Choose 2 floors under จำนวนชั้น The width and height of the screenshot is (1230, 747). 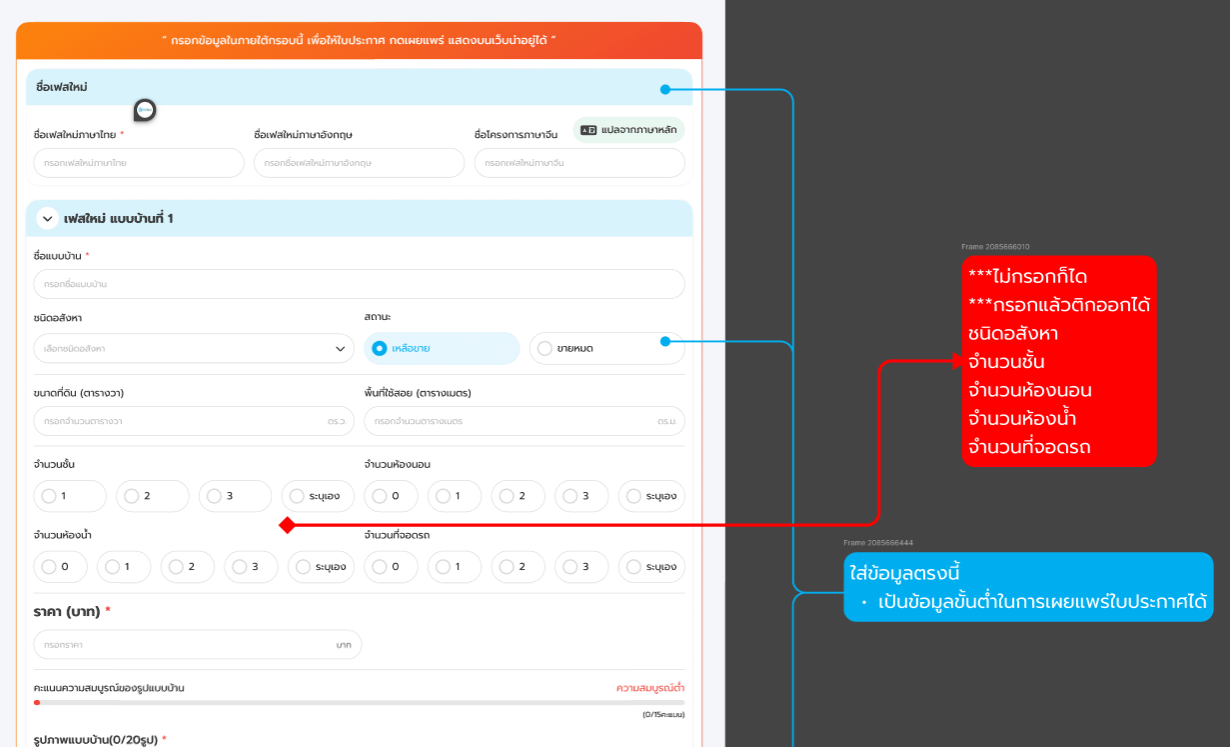click(x=152, y=496)
